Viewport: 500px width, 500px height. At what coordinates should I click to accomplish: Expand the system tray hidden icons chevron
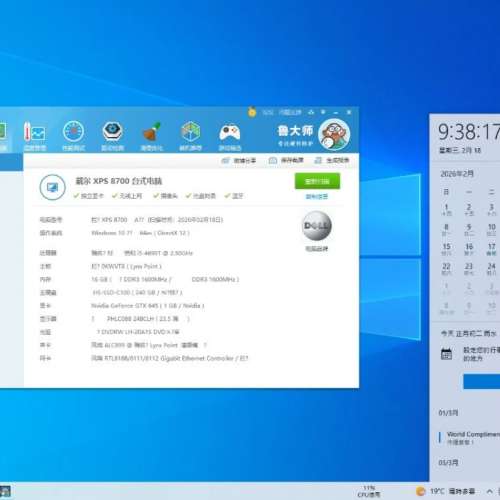click(x=489, y=491)
